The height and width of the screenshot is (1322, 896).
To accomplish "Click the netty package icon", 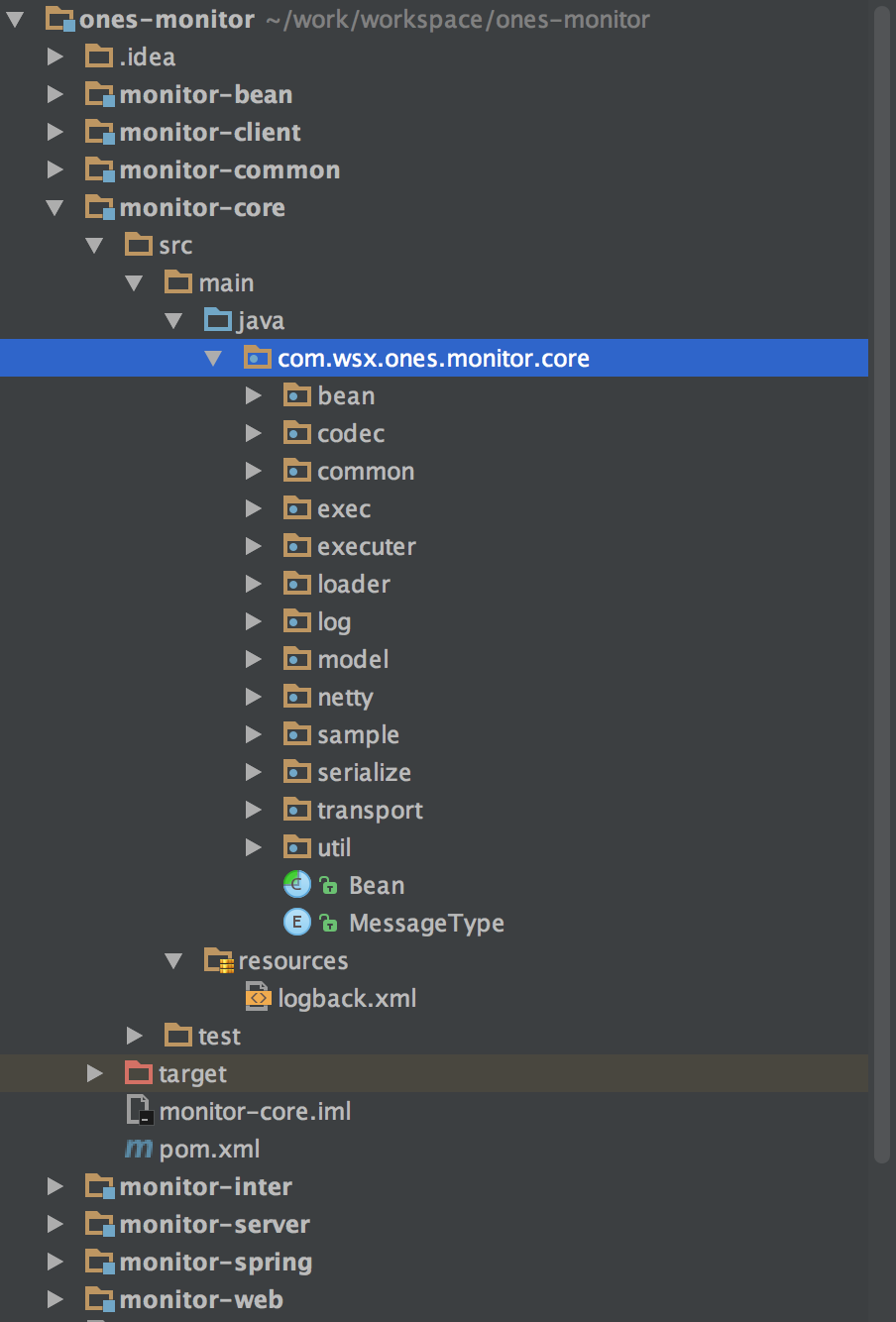I will (x=297, y=696).
